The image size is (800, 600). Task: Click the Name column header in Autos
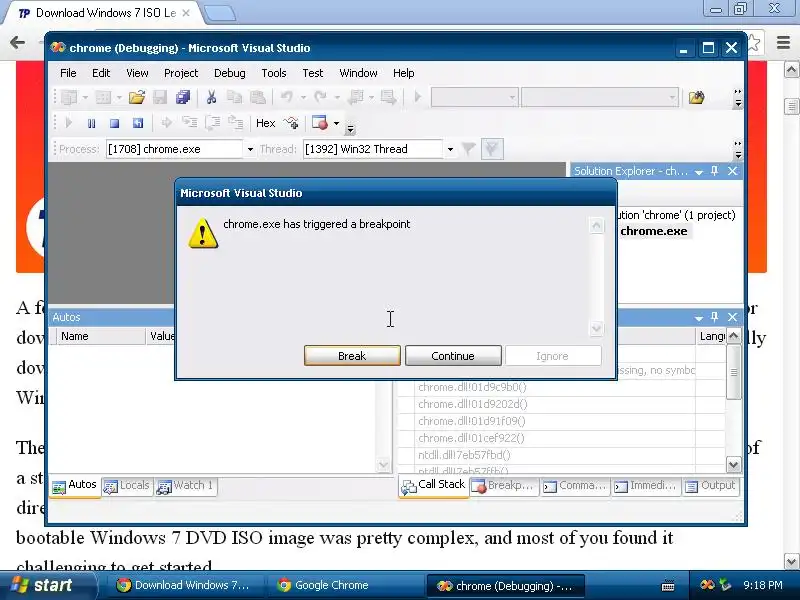[x=101, y=336]
